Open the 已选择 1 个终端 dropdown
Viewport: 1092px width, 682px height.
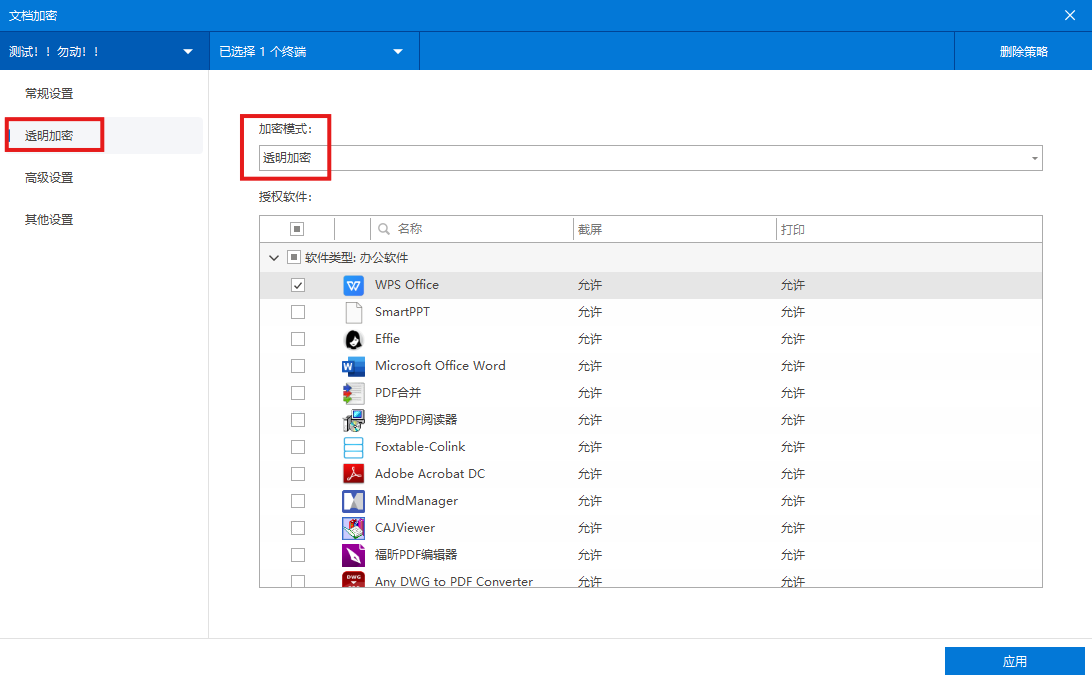click(x=312, y=52)
